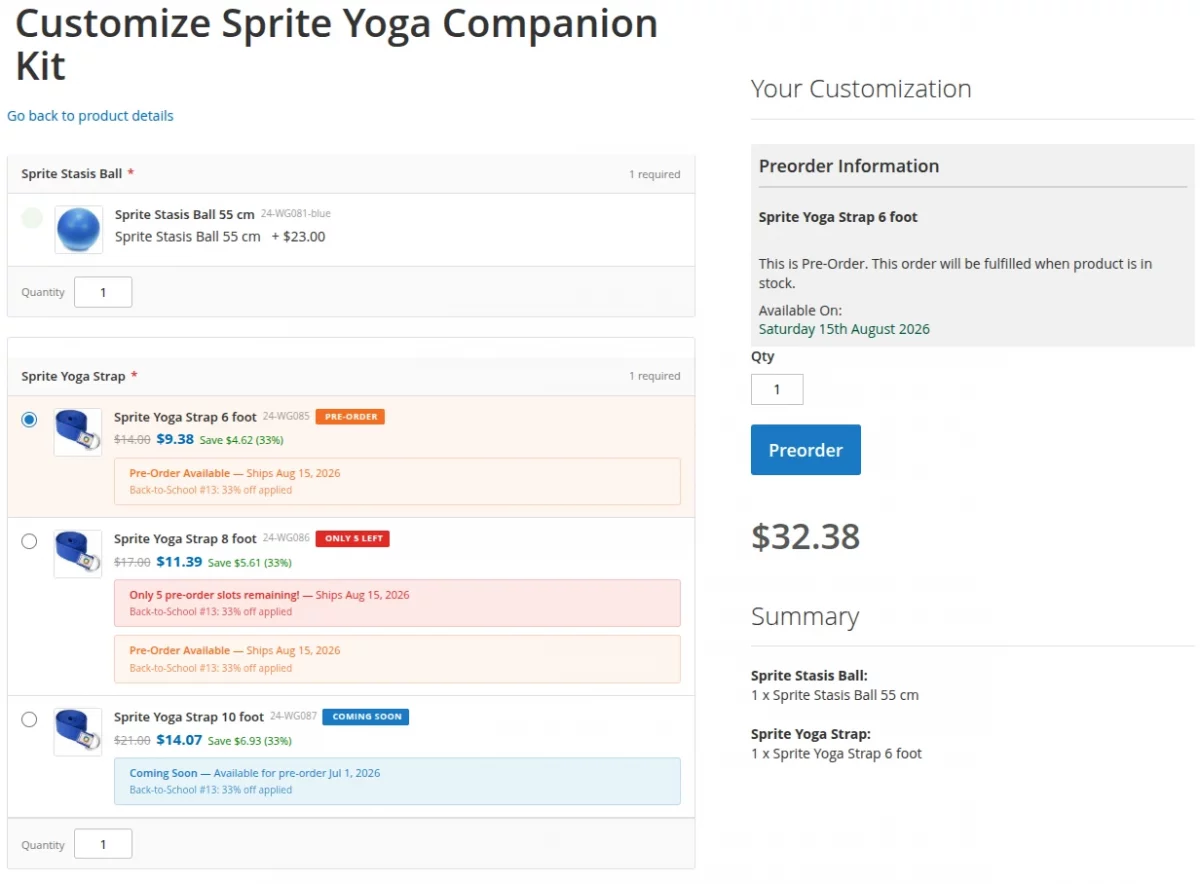This screenshot has height=884, width=1200.
Task: Go back to product details link
Action: [90, 116]
